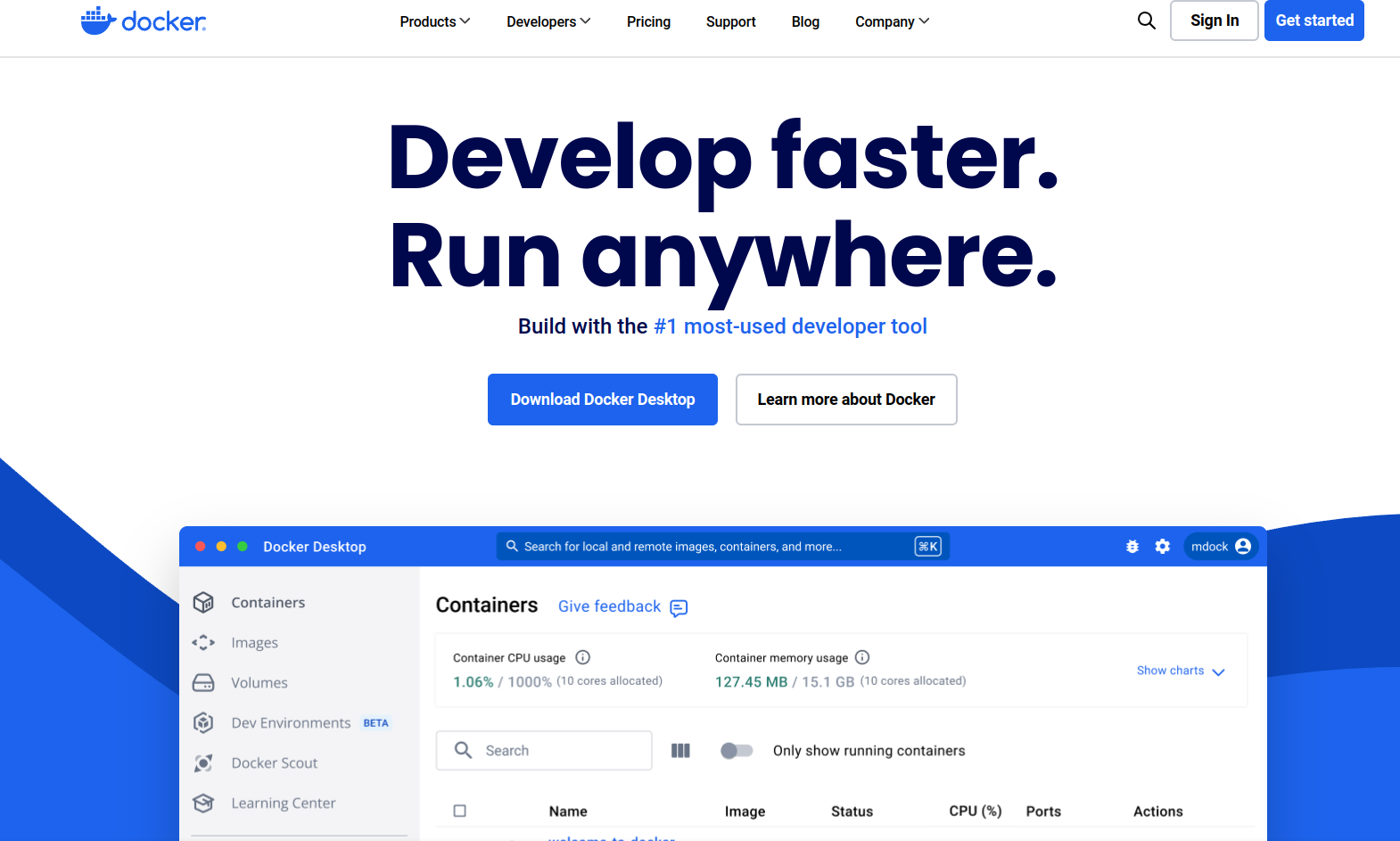Click the red close dot of Docker Desktop
The image size is (1400, 841).
pos(201,547)
